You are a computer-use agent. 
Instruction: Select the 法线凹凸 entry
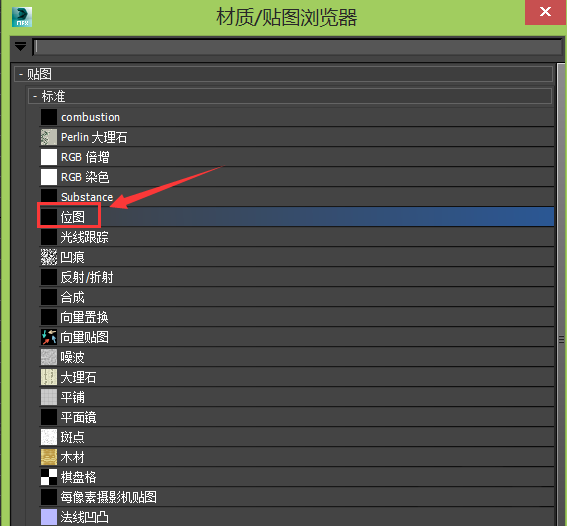297,517
